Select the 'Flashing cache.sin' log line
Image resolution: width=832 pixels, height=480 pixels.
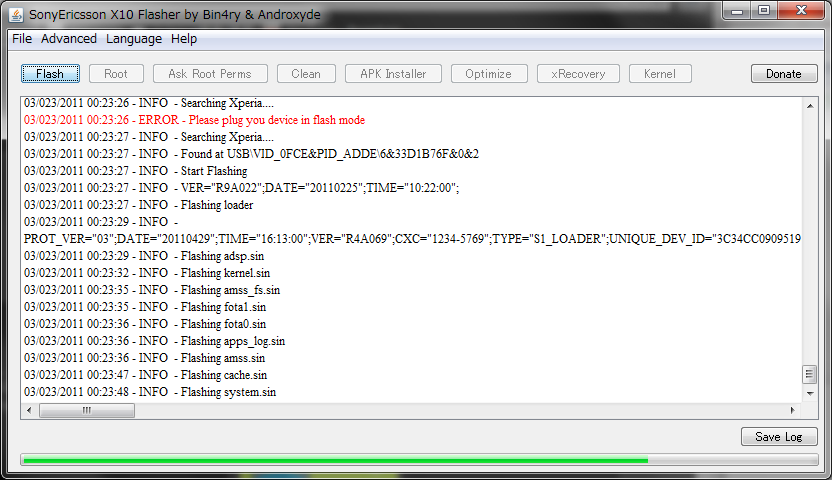coord(145,374)
